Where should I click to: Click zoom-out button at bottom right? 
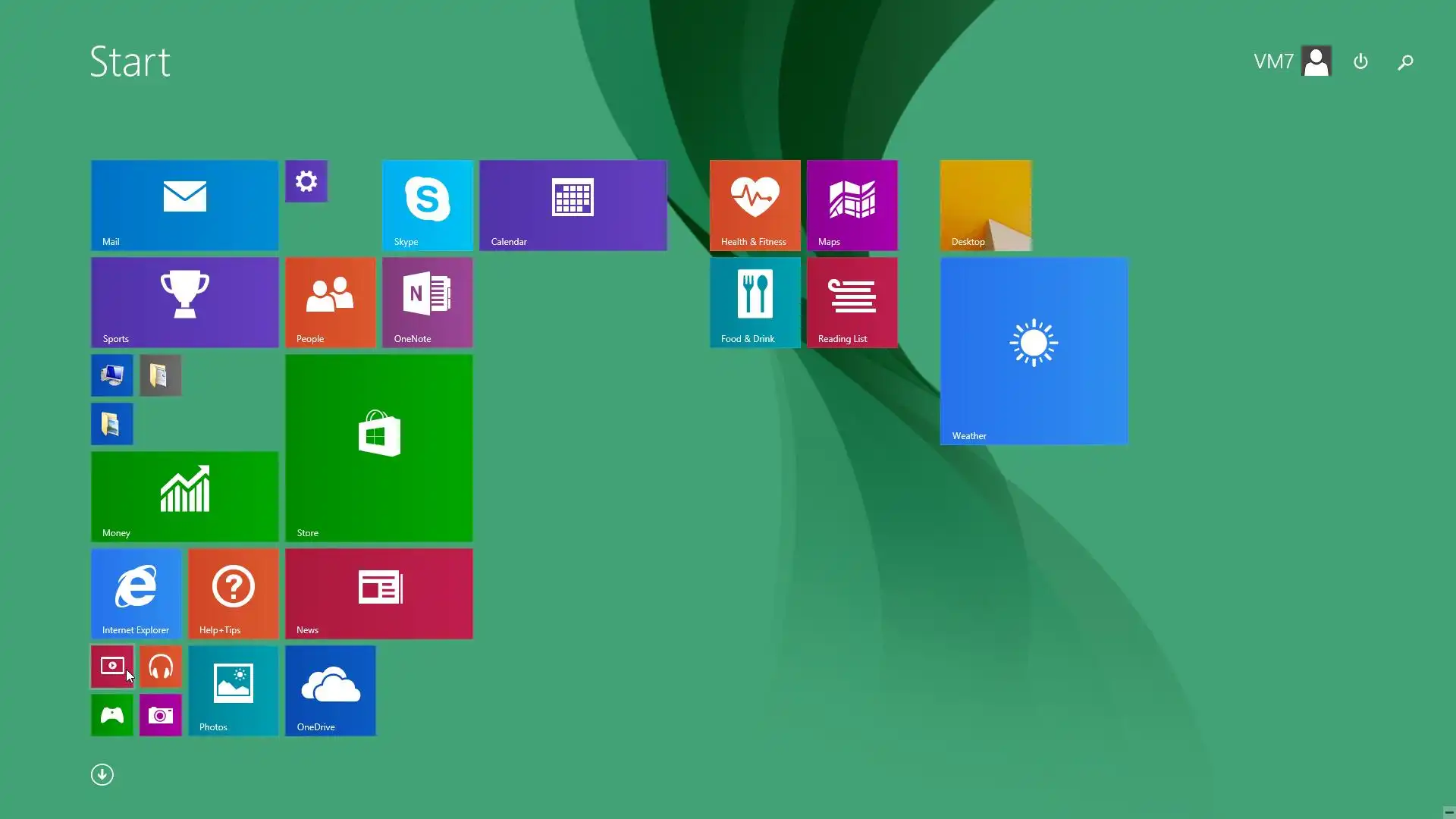1448,812
